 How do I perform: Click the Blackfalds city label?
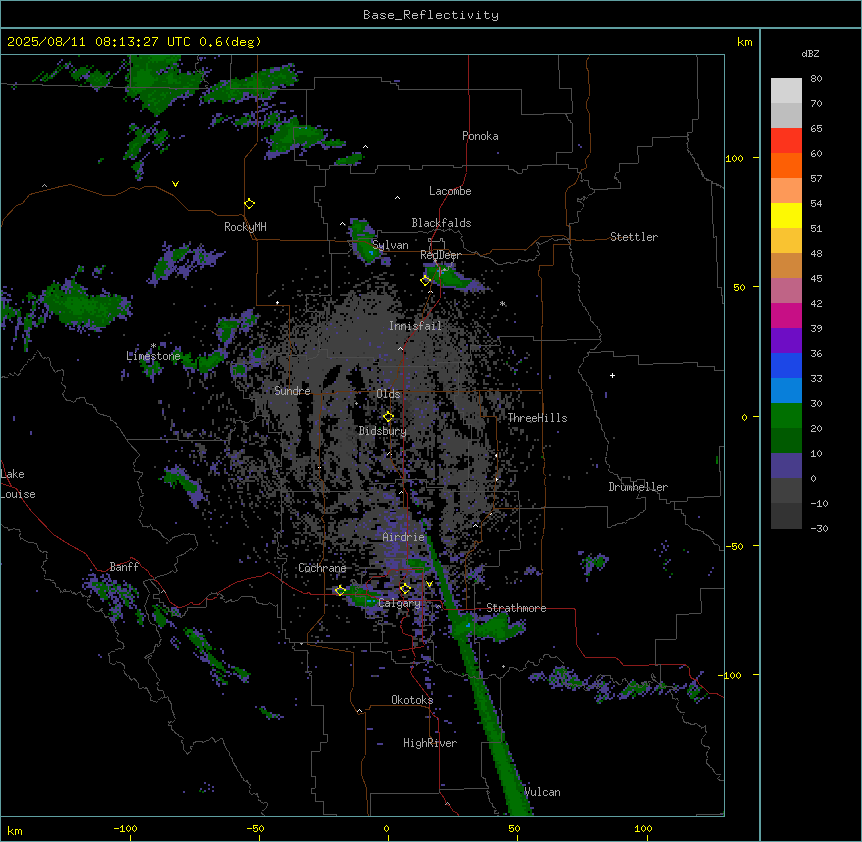[441, 223]
